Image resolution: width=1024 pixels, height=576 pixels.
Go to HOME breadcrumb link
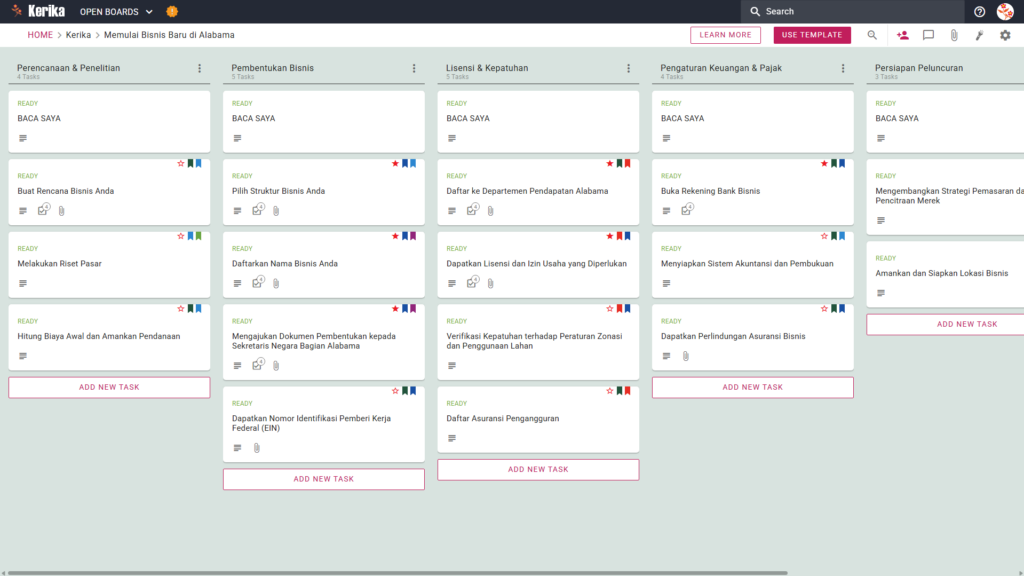pyautogui.click(x=40, y=35)
